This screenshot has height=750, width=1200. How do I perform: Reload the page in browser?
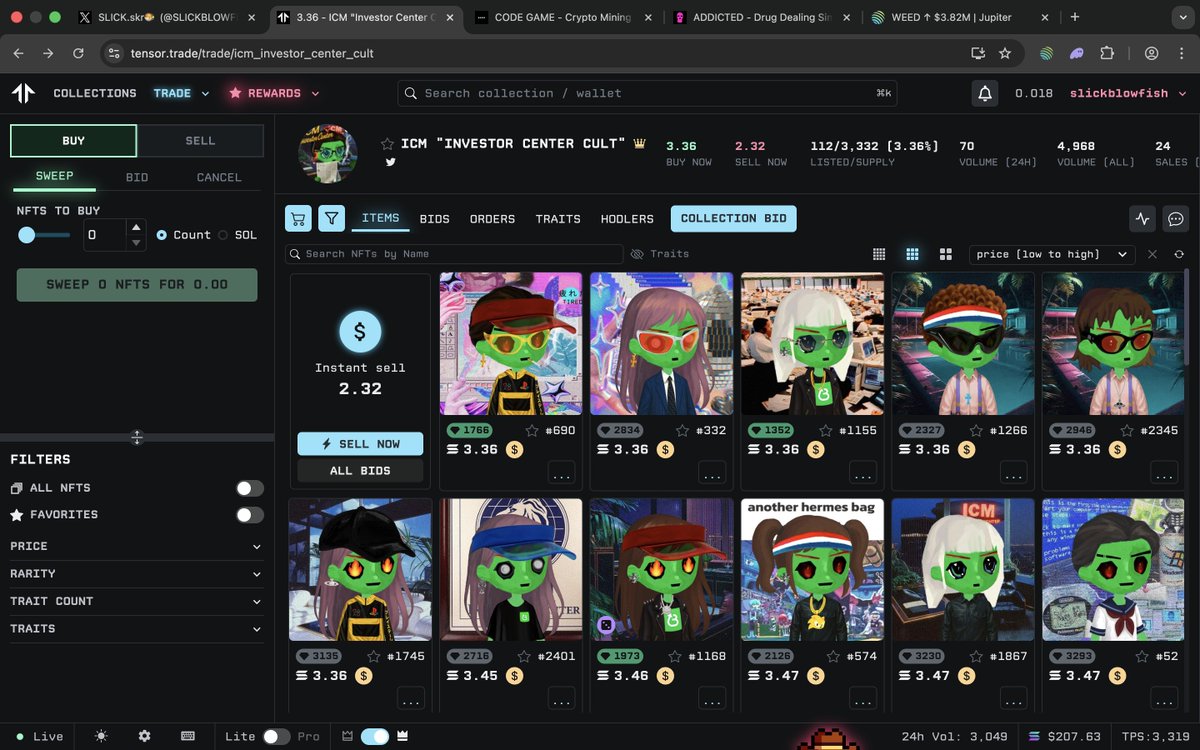78,53
